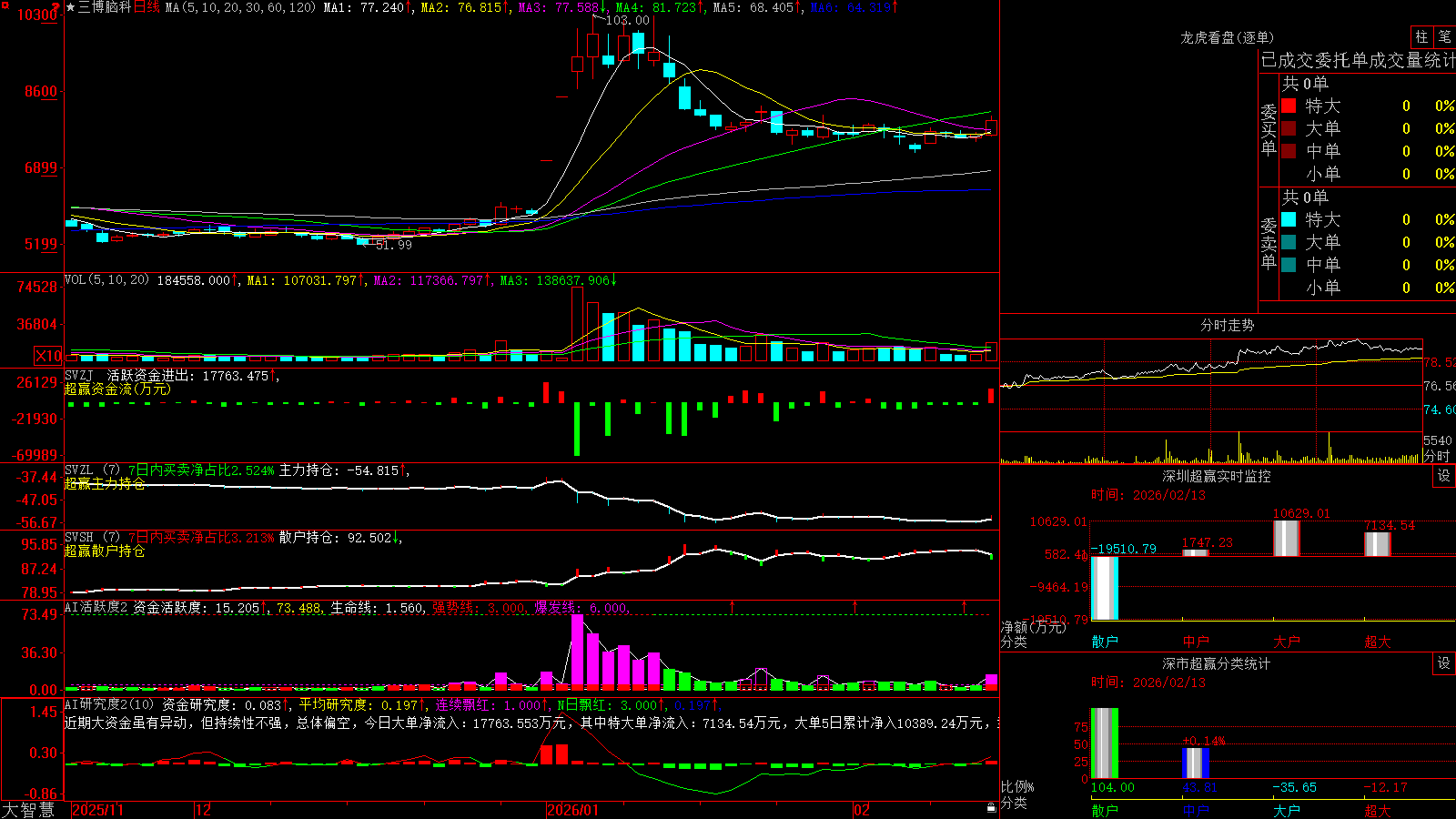Image resolution: width=1456 pixels, height=819 pixels.
Task: Click the 超赢资金流(万元) label
Action: (x=117, y=389)
